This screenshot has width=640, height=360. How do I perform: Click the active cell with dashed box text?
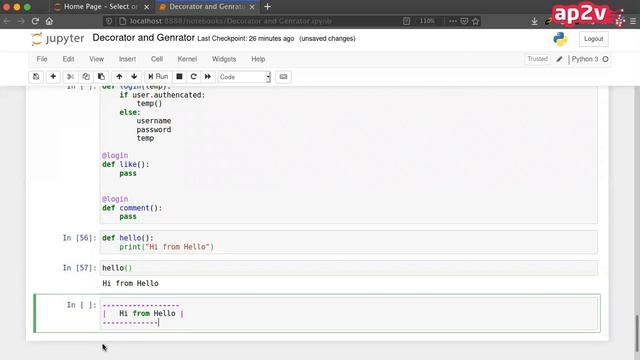tap(349, 313)
